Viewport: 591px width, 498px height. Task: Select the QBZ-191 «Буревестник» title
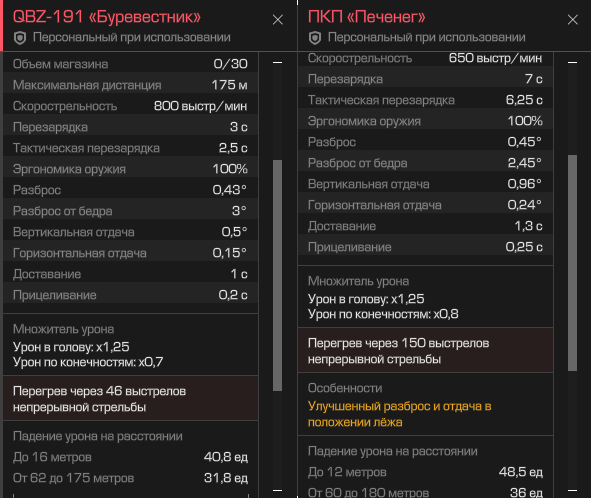click(x=107, y=17)
